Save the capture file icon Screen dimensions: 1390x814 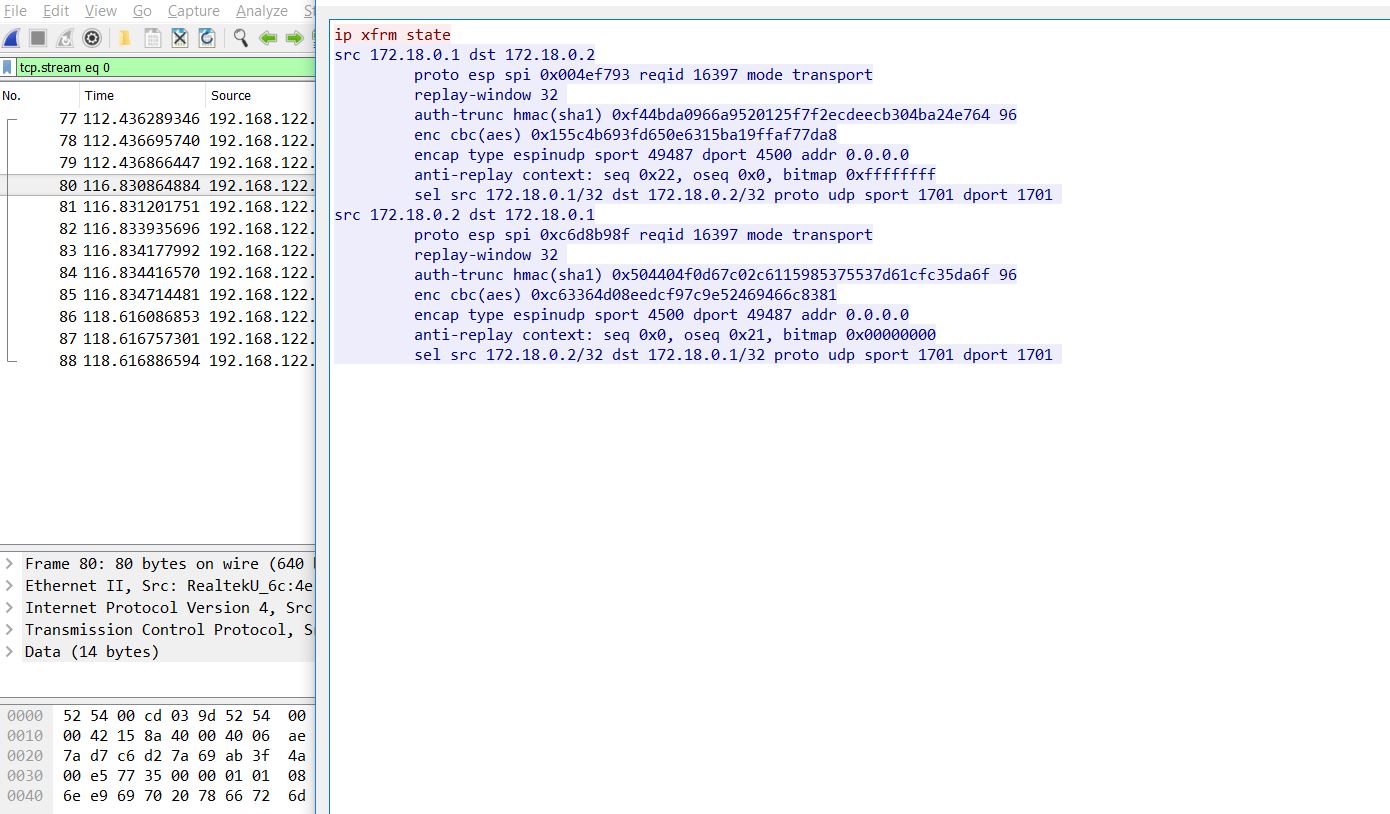point(152,38)
